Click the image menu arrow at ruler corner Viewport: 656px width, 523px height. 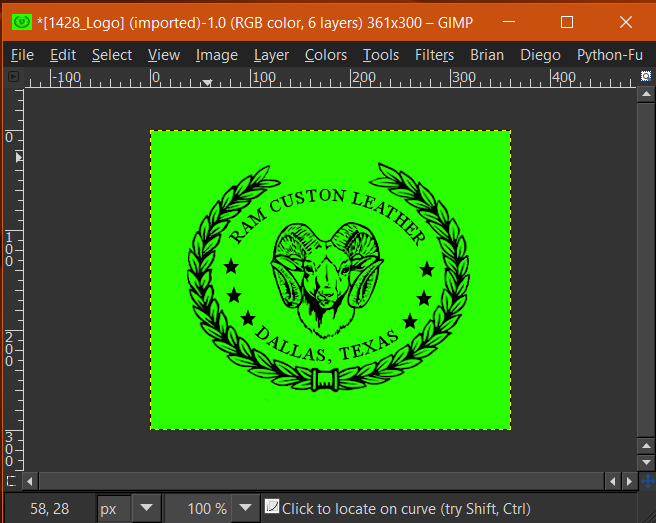tap(13, 77)
